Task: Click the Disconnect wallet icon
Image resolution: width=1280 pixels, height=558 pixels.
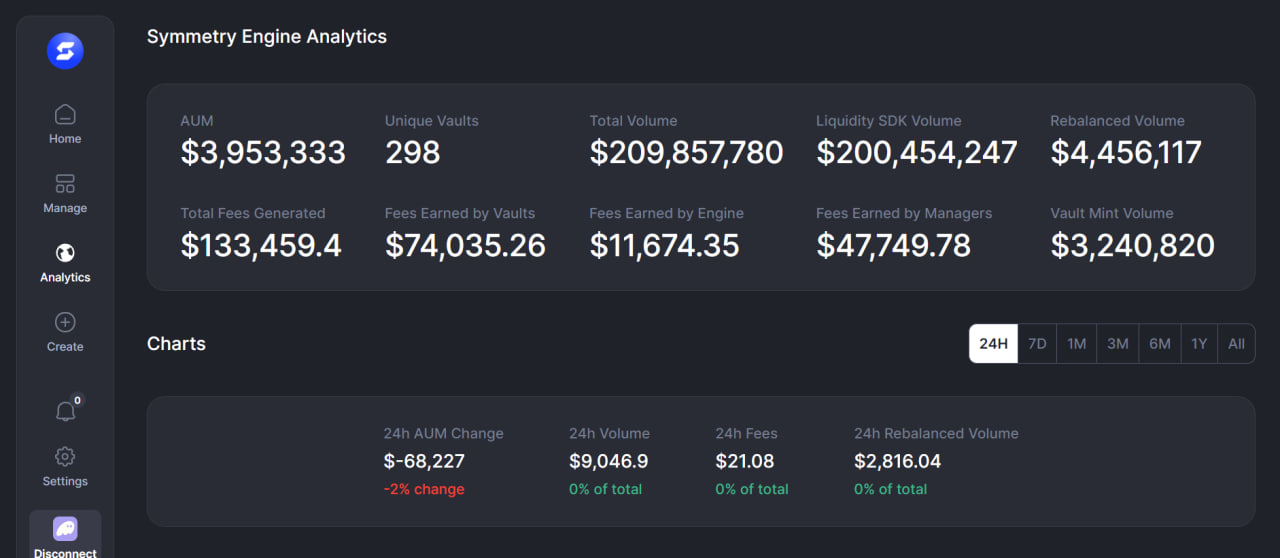Action: (x=65, y=528)
